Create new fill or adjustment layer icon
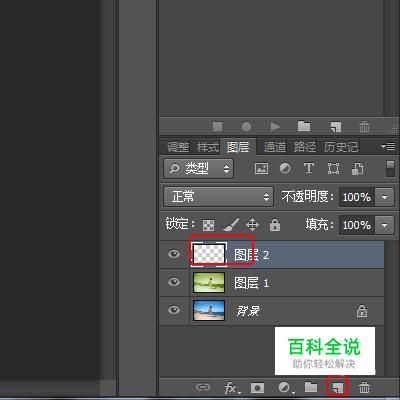Image resolution: width=400 pixels, height=400 pixels. (285, 388)
